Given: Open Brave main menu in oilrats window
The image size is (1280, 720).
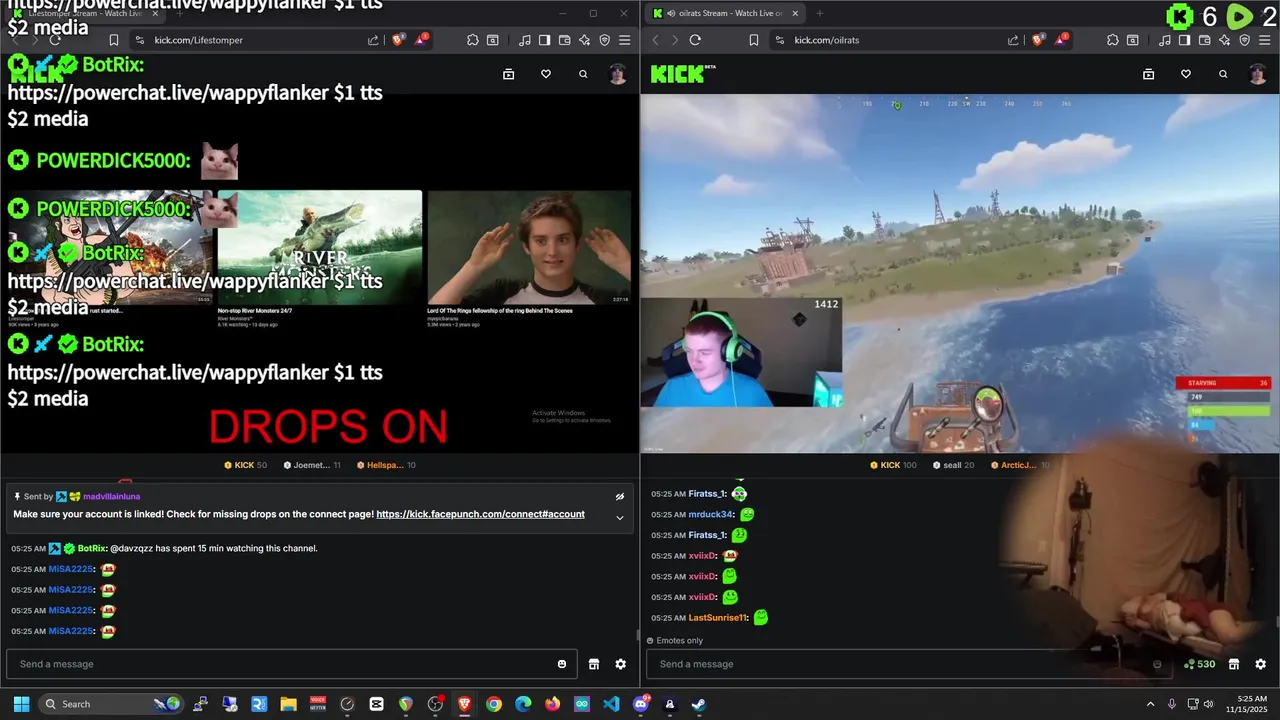Looking at the screenshot, I should click(1264, 40).
